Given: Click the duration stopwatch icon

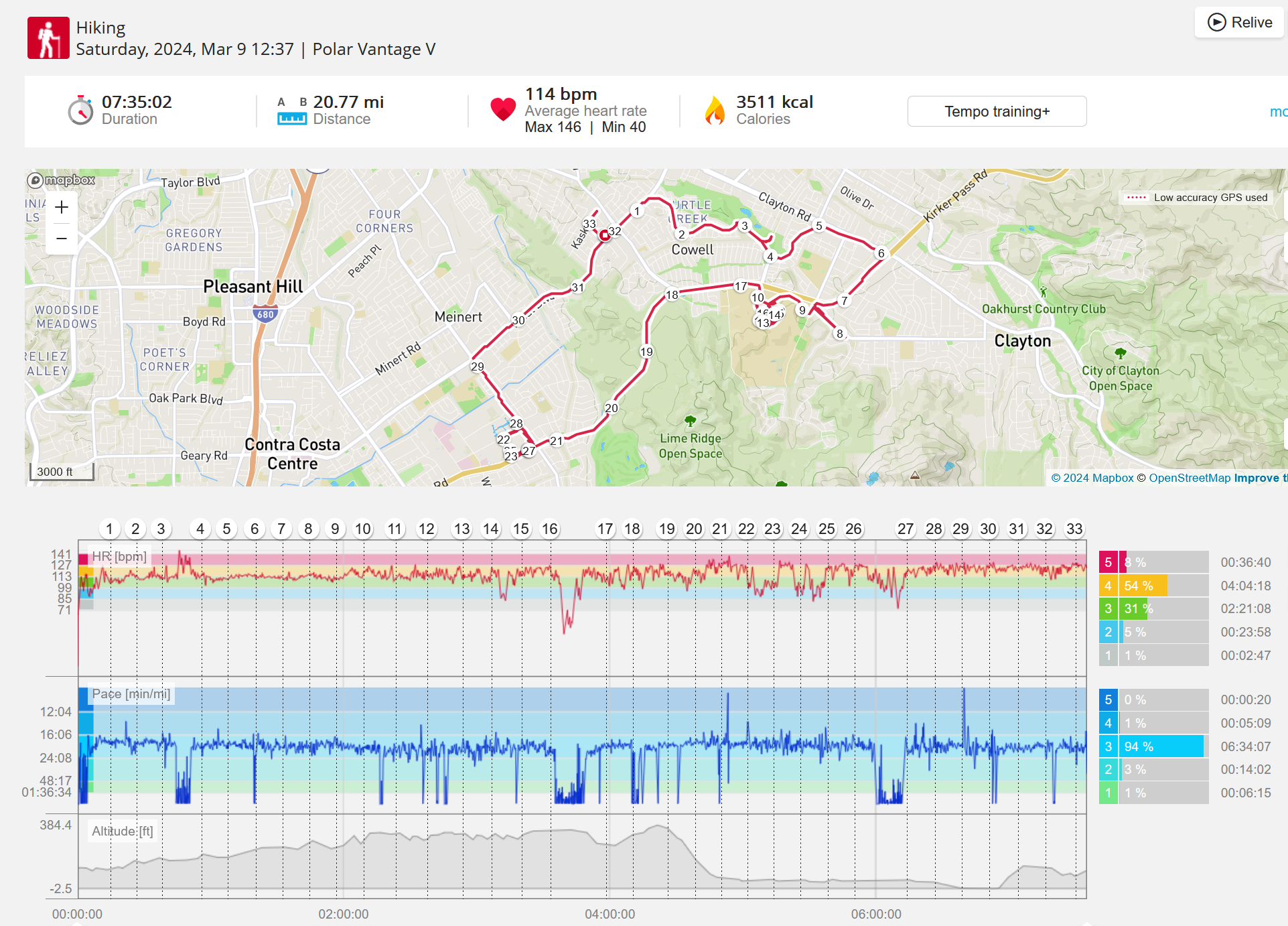Looking at the screenshot, I should click(80, 111).
